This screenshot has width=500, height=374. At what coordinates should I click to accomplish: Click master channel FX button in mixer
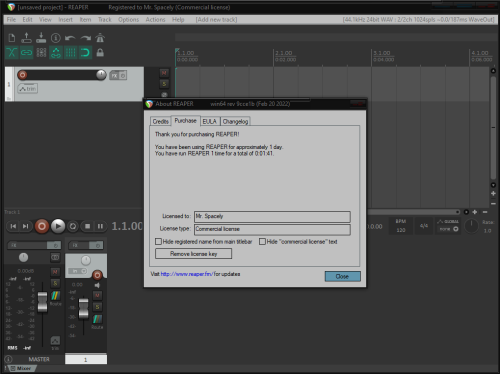click(x=27, y=245)
